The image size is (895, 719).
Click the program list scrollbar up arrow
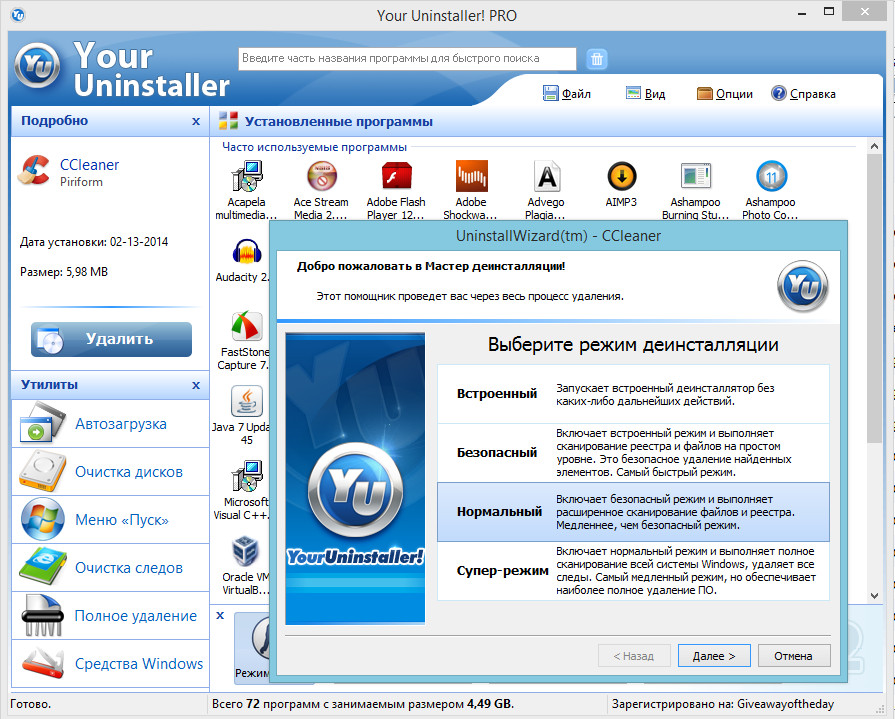tap(874, 146)
